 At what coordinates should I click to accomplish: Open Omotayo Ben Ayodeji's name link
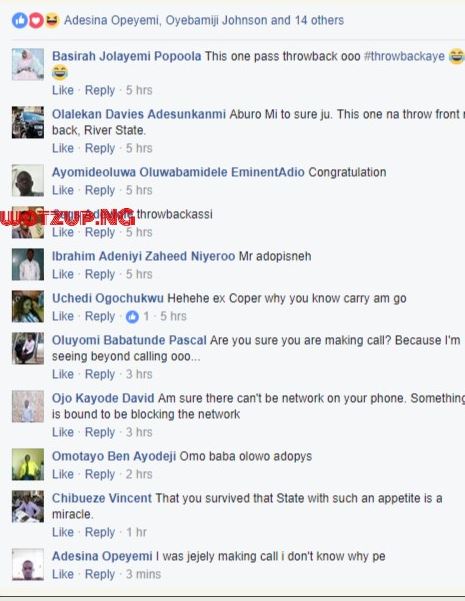pyautogui.click(x=114, y=456)
